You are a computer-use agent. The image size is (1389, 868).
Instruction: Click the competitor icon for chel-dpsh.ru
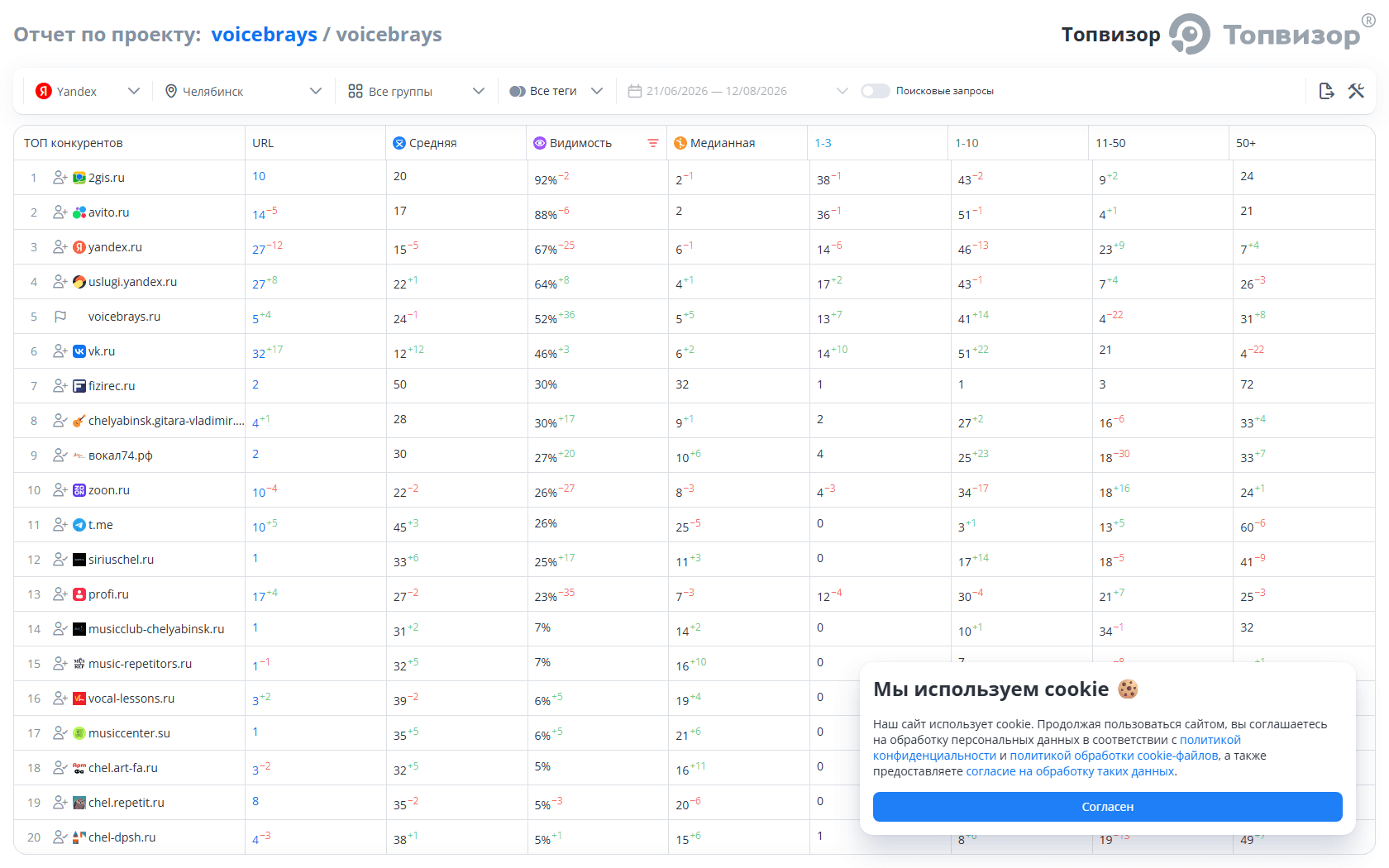(60, 837)
